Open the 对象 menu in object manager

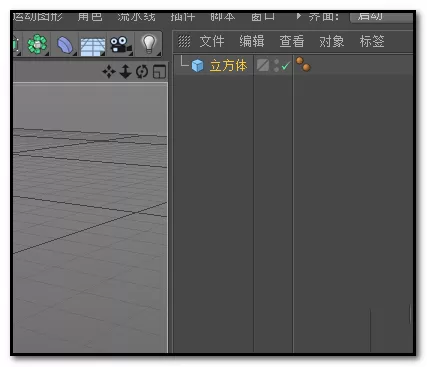(332, 41)
